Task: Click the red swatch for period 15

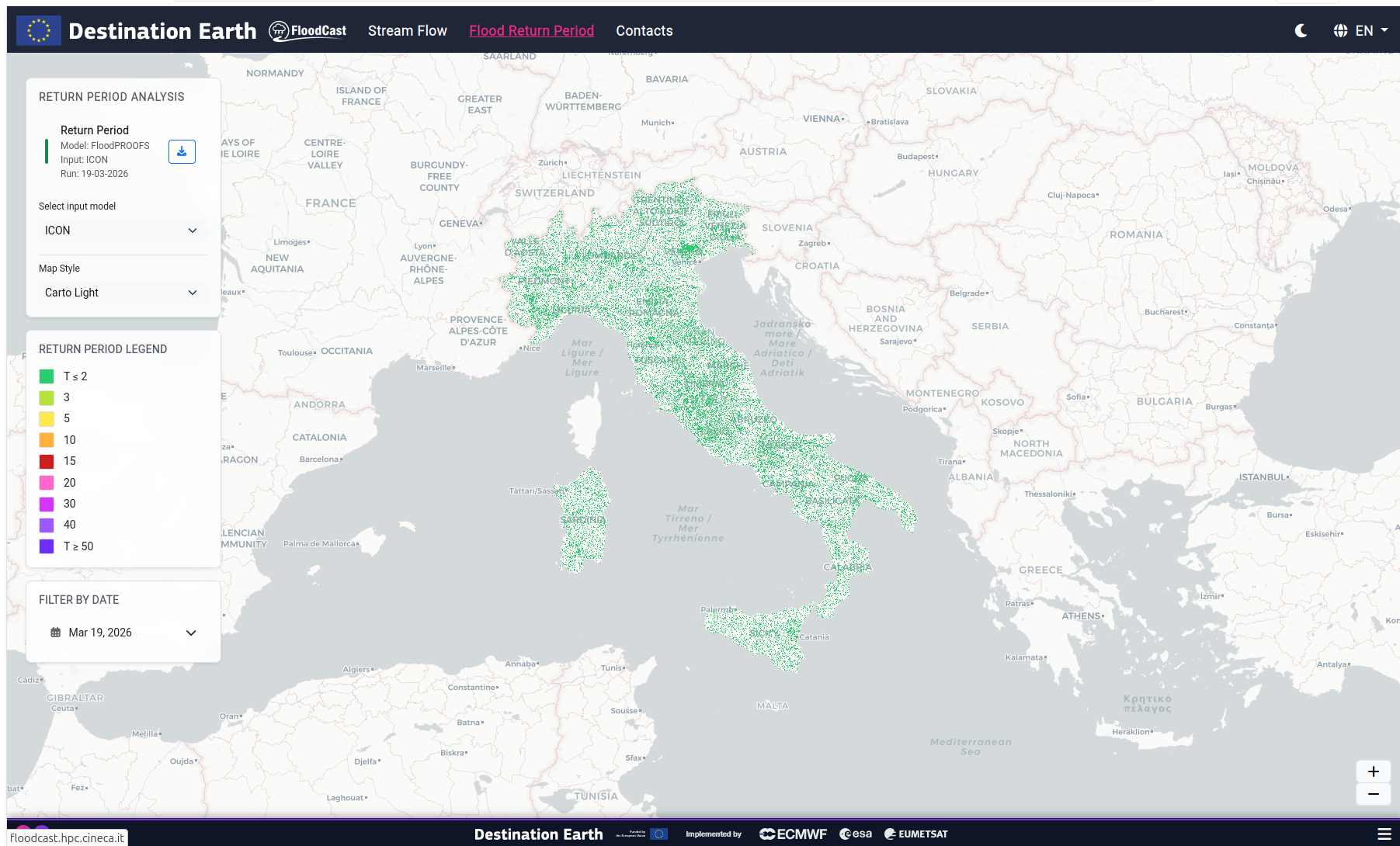Action: (47, 461)
